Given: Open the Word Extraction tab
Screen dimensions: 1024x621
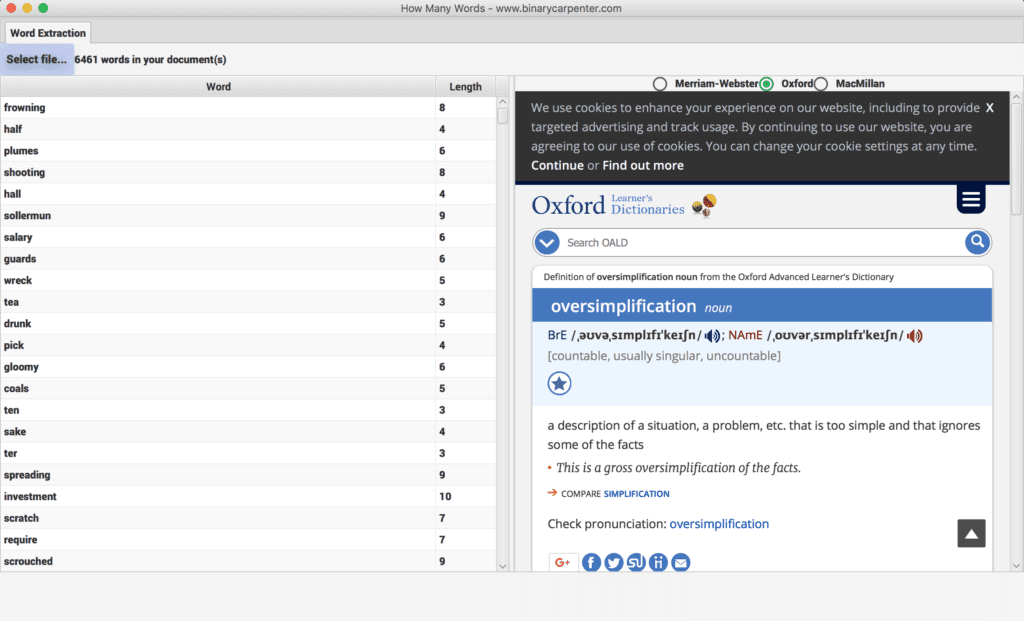Looking at the screenshot, I should pos(48,33).
